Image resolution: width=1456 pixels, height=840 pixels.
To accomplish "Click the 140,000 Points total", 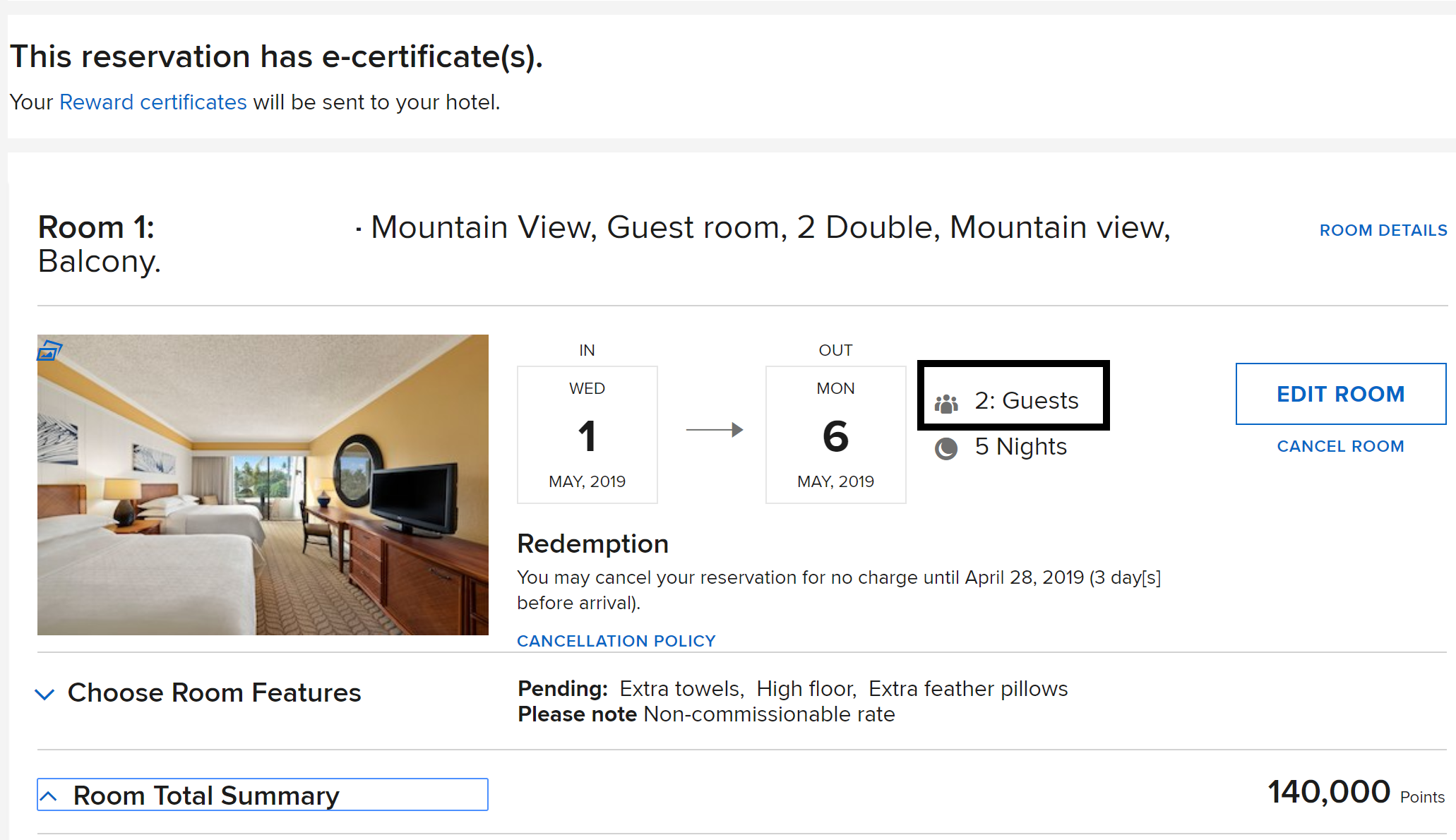I will 1356,793.
